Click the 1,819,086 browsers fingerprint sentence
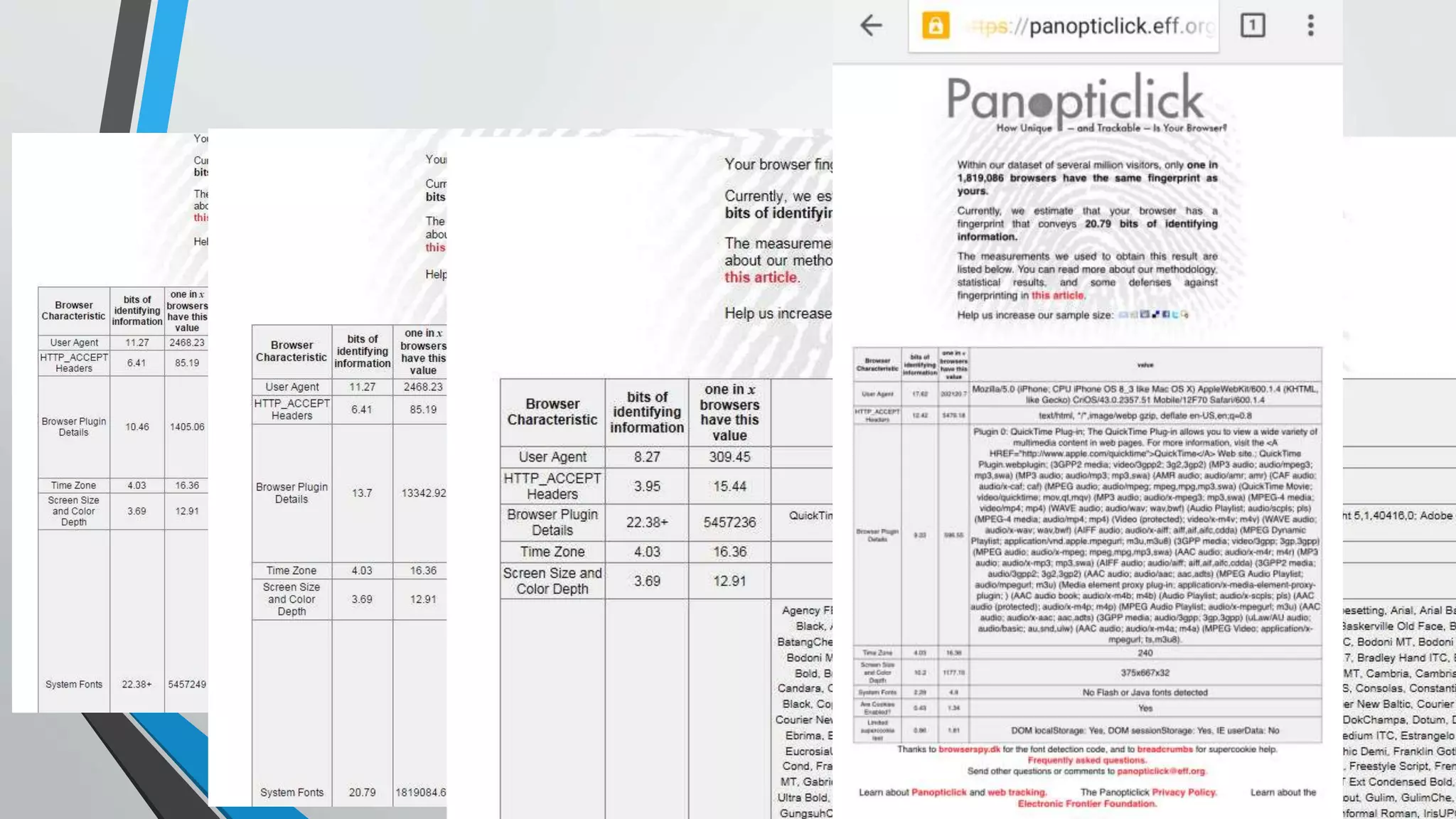The image size is (1456, 819). pyautogui.click(x=1087, y=178)
